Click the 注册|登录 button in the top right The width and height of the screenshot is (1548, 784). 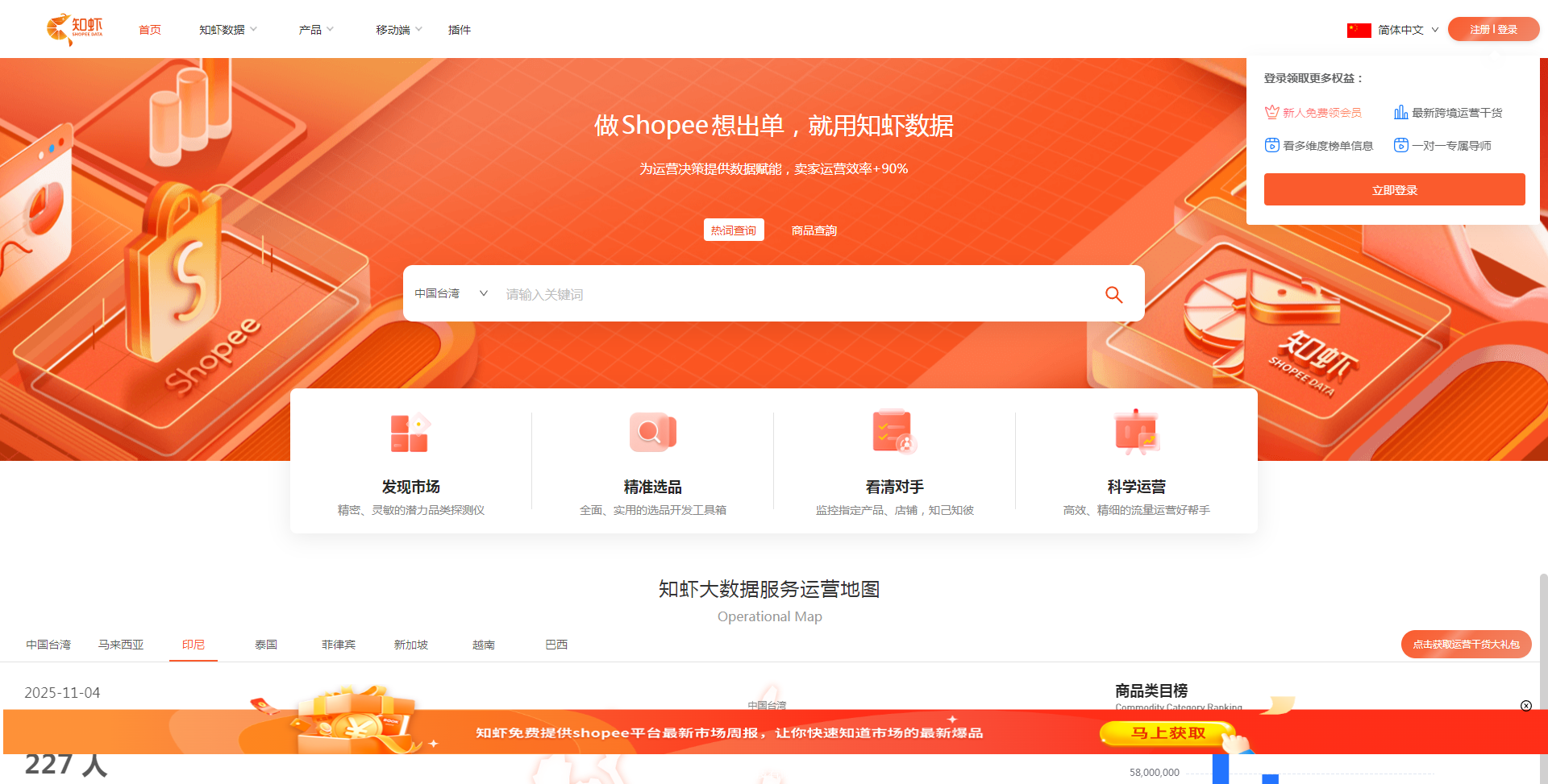pyautogui.click(x=1493, y=29)
